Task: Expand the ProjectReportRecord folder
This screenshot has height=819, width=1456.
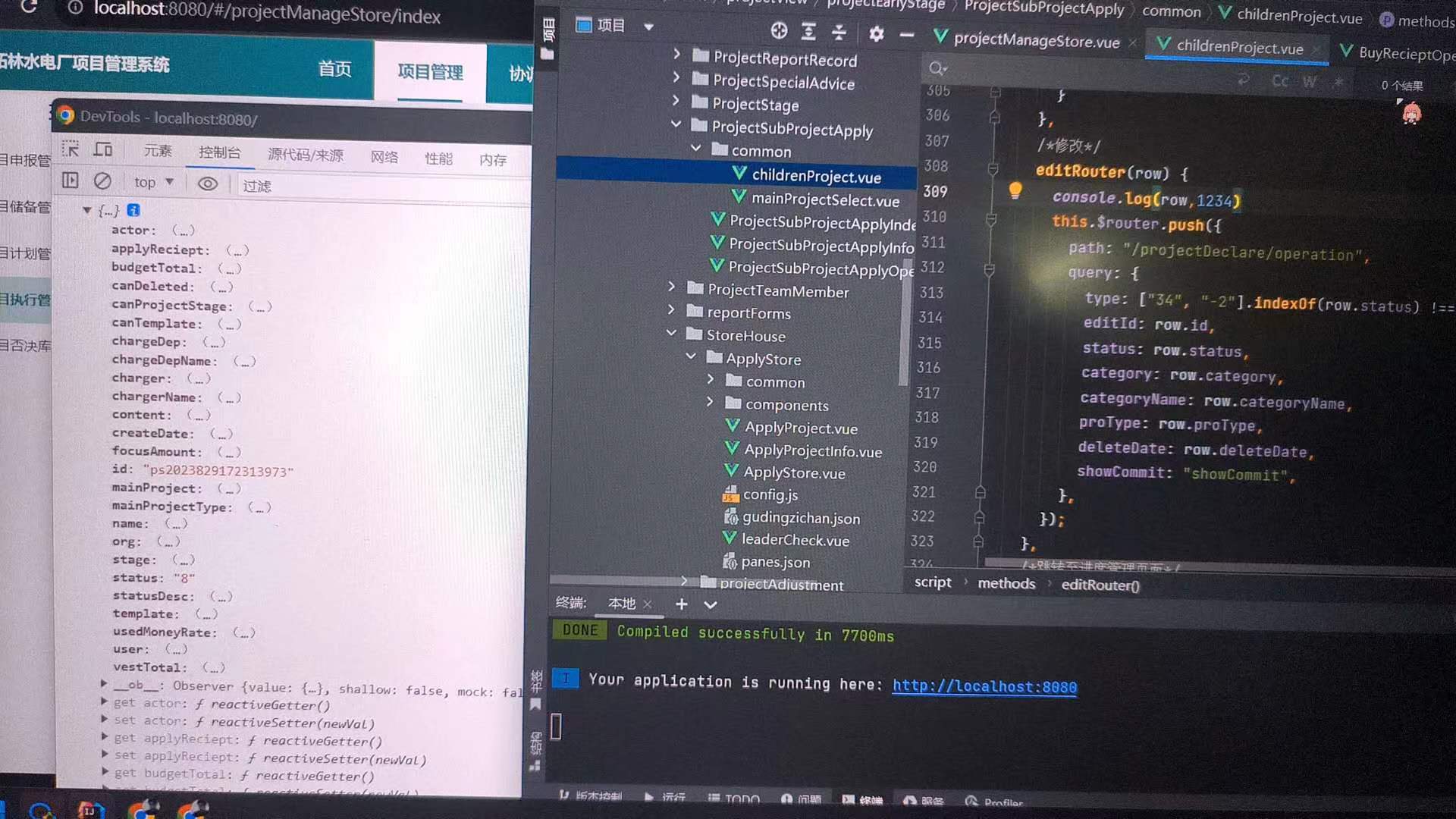Action: 676,55
